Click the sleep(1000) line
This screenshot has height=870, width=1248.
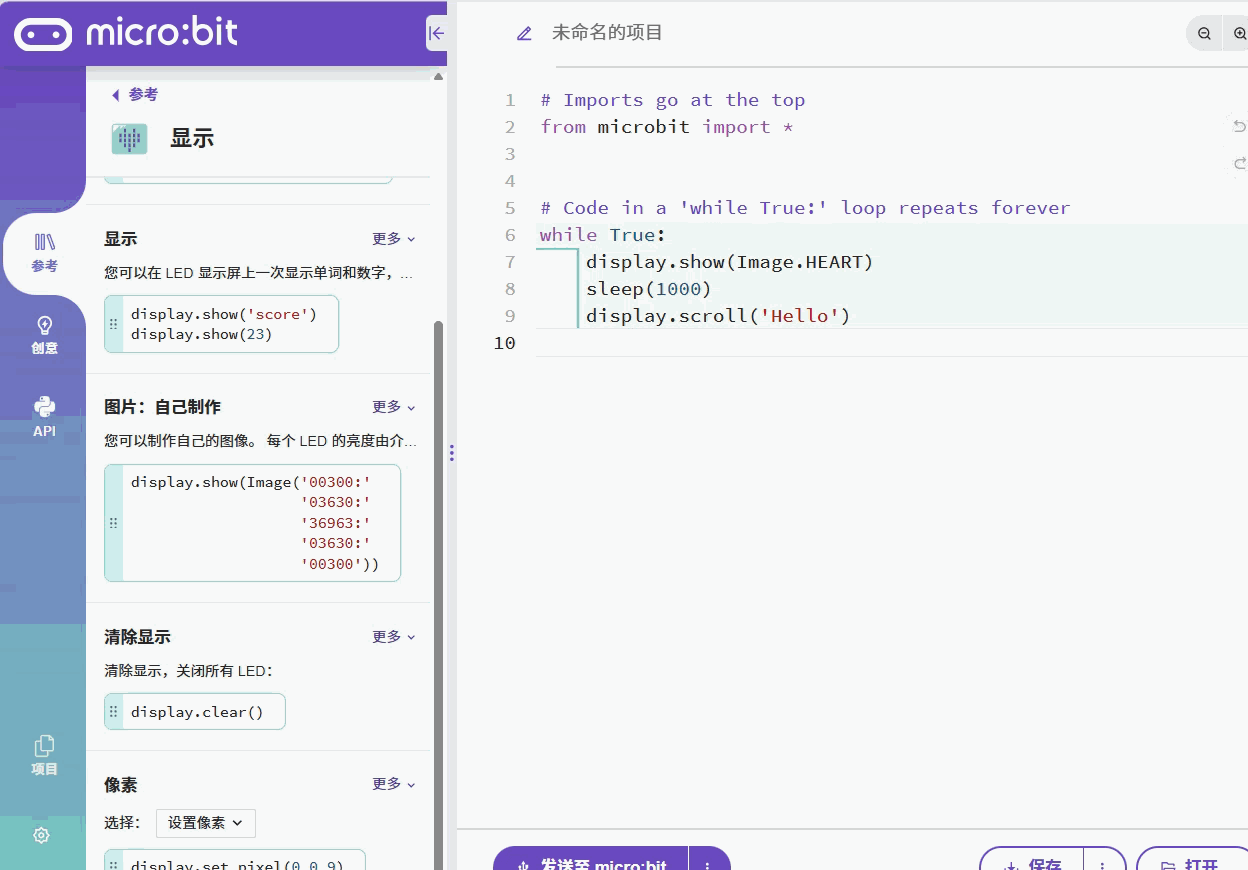648,289
